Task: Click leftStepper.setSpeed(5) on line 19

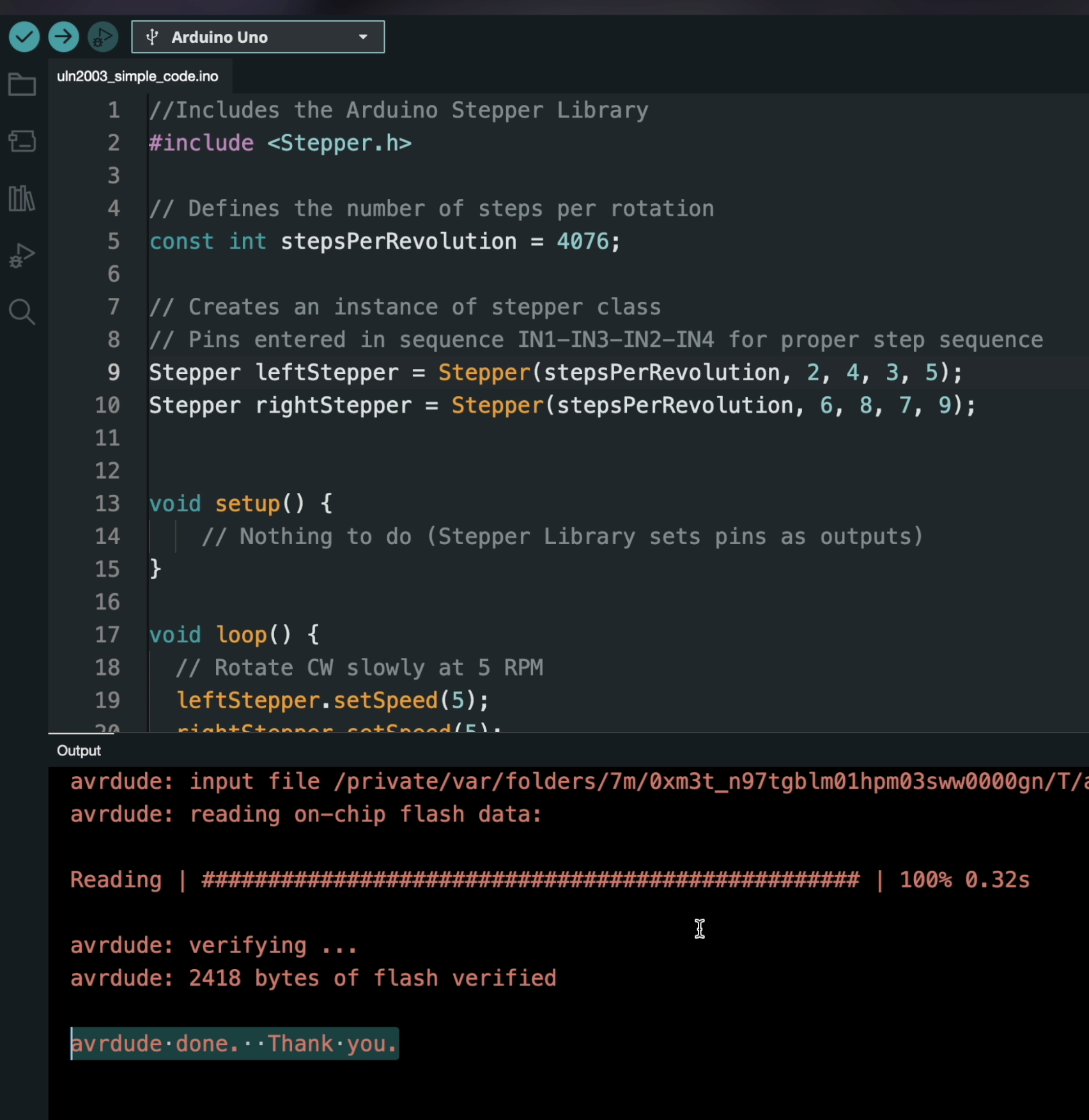Action: point(333,700)
